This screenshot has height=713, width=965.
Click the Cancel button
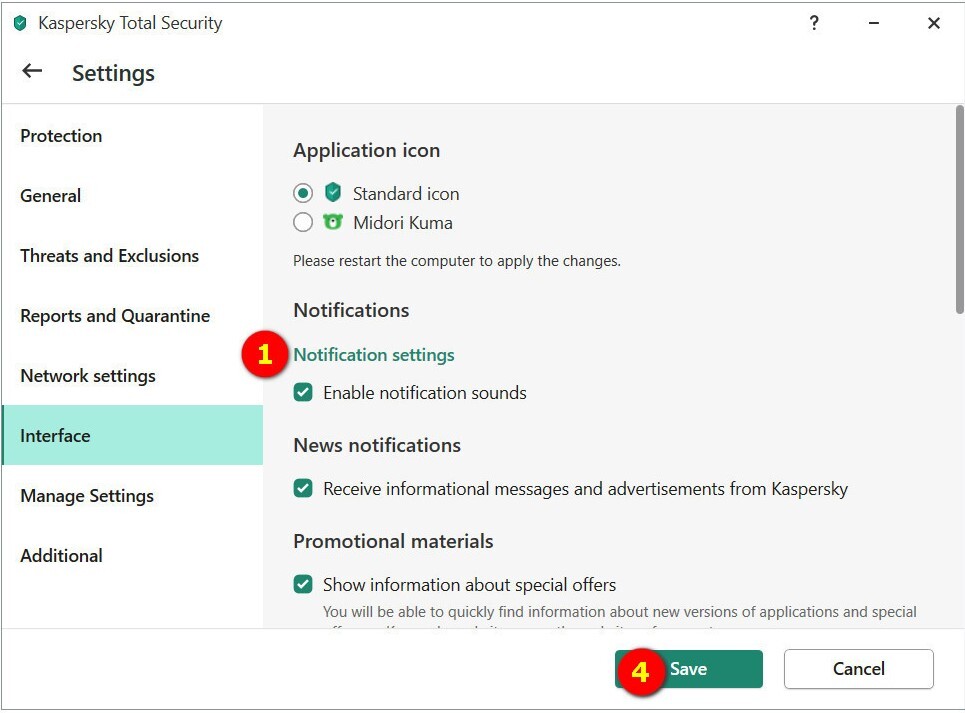859,669
